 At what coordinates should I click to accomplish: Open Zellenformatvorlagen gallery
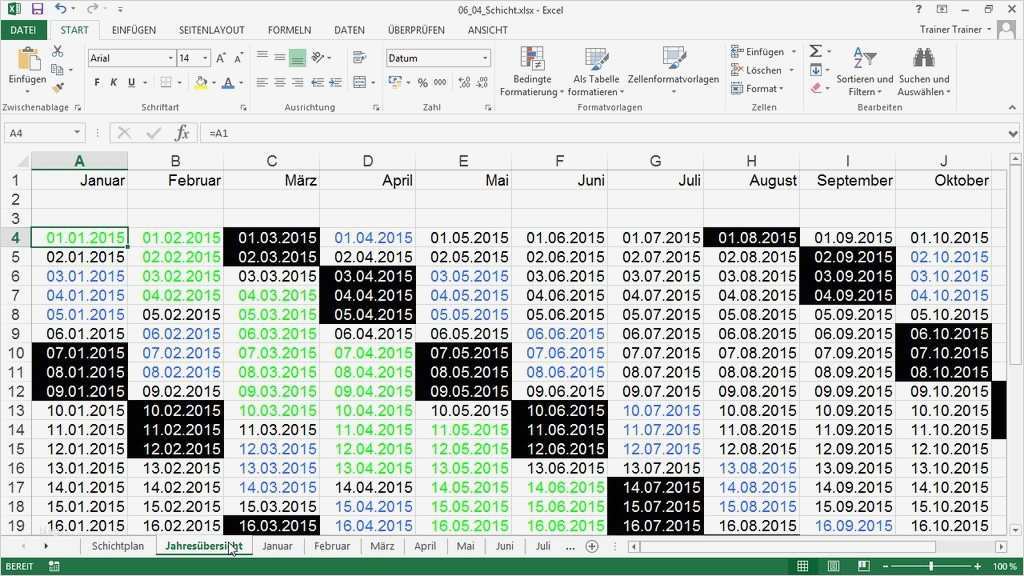(x=673, y=72)
